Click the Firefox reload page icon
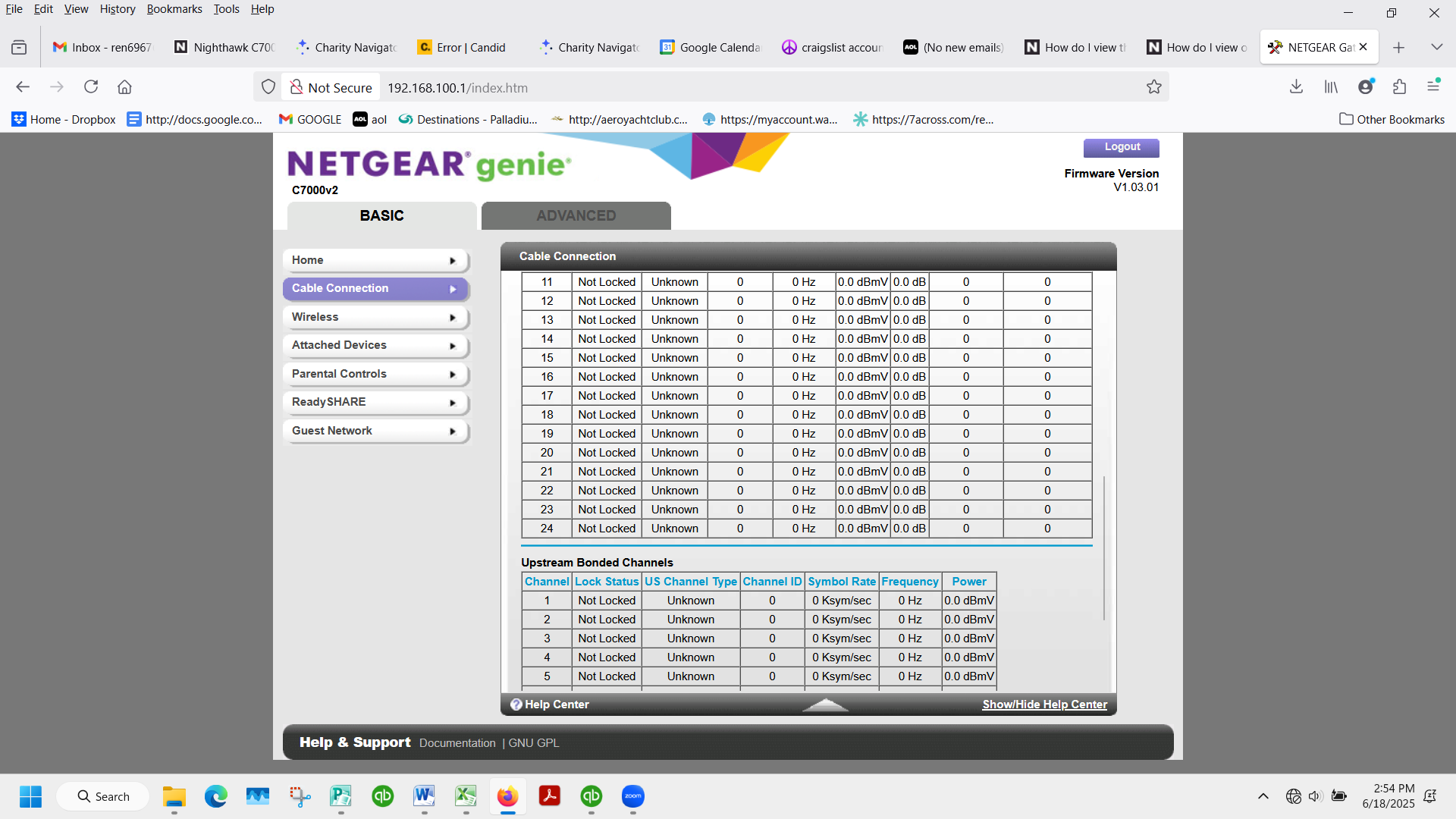Image resolution: width=1456 pixels, height=819 pixels. tap(91, 86)
